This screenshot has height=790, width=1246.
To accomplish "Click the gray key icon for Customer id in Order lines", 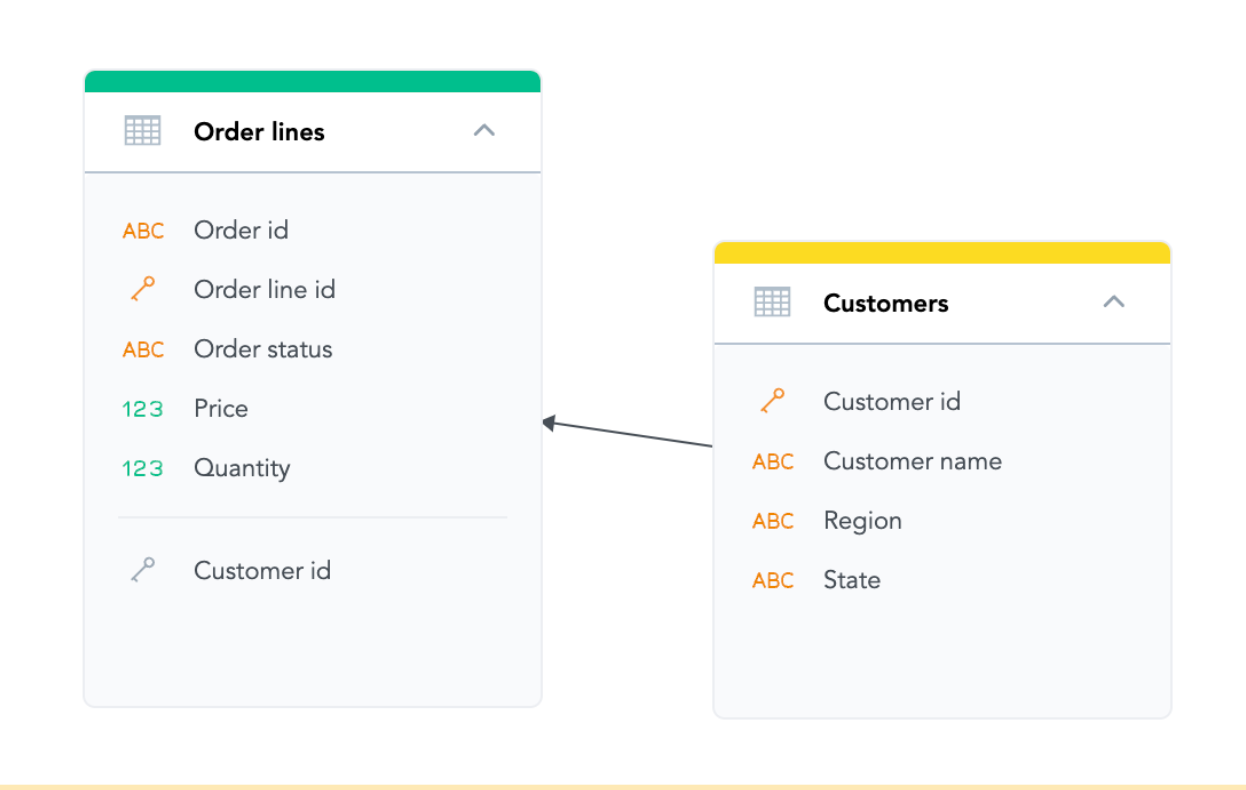I will 143,569.
